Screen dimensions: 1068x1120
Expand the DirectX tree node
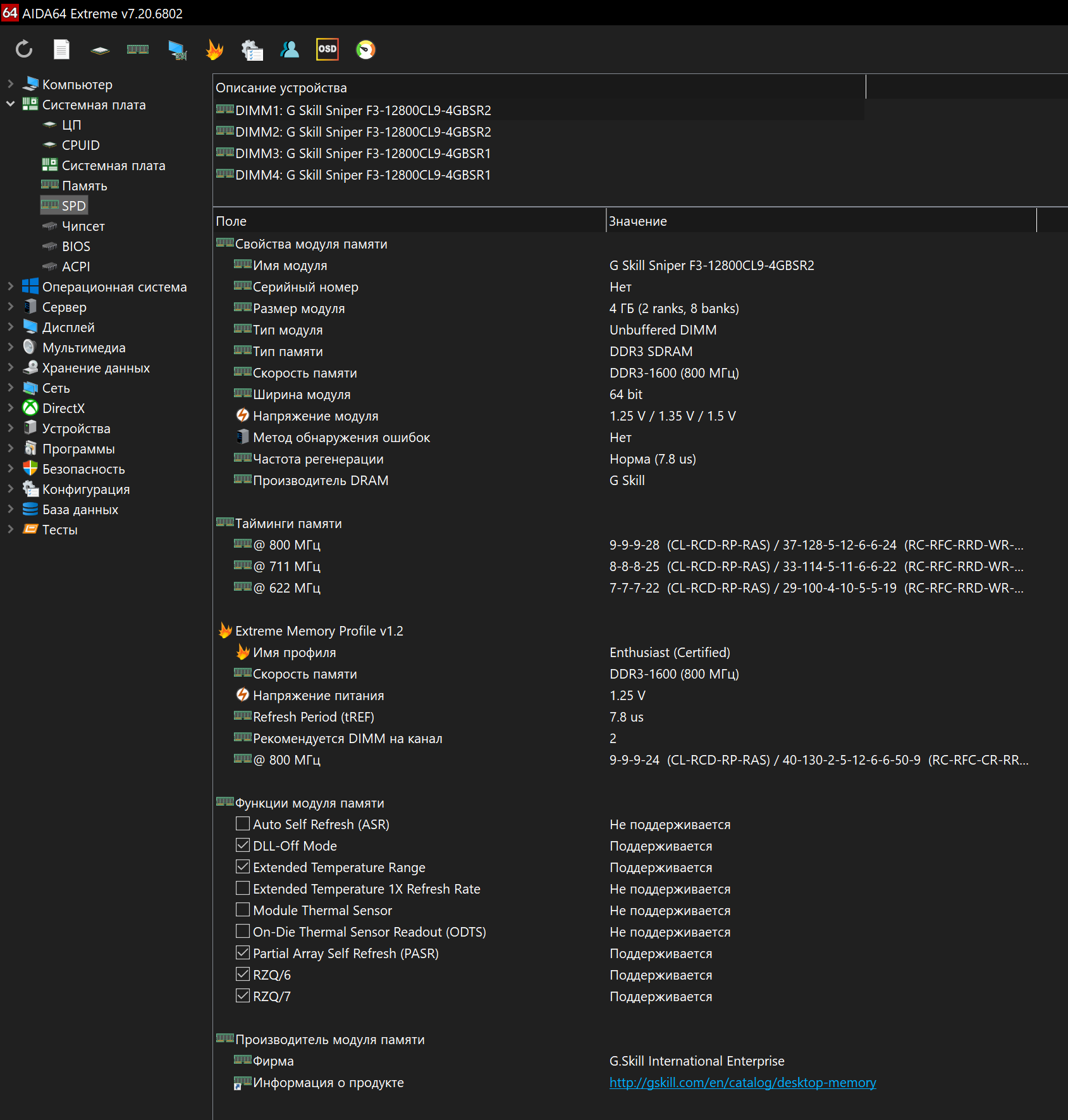(x=10, y=408)
